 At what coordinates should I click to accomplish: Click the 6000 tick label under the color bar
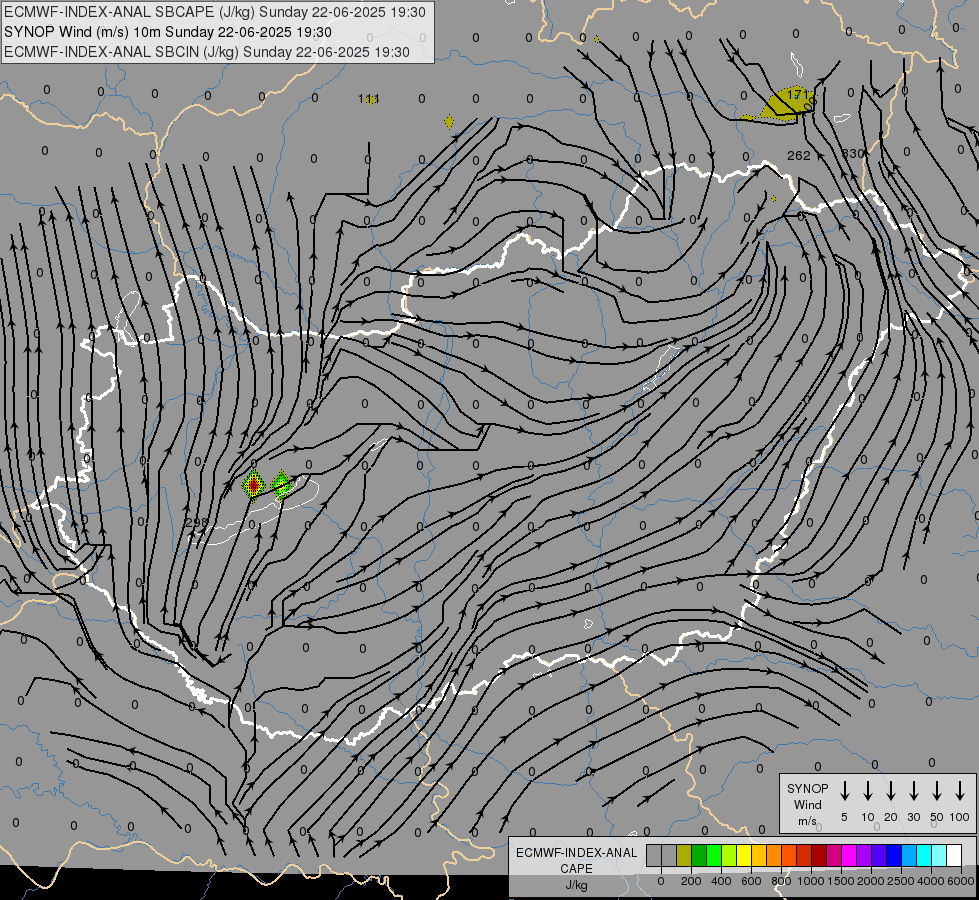[x=961, y=881]
